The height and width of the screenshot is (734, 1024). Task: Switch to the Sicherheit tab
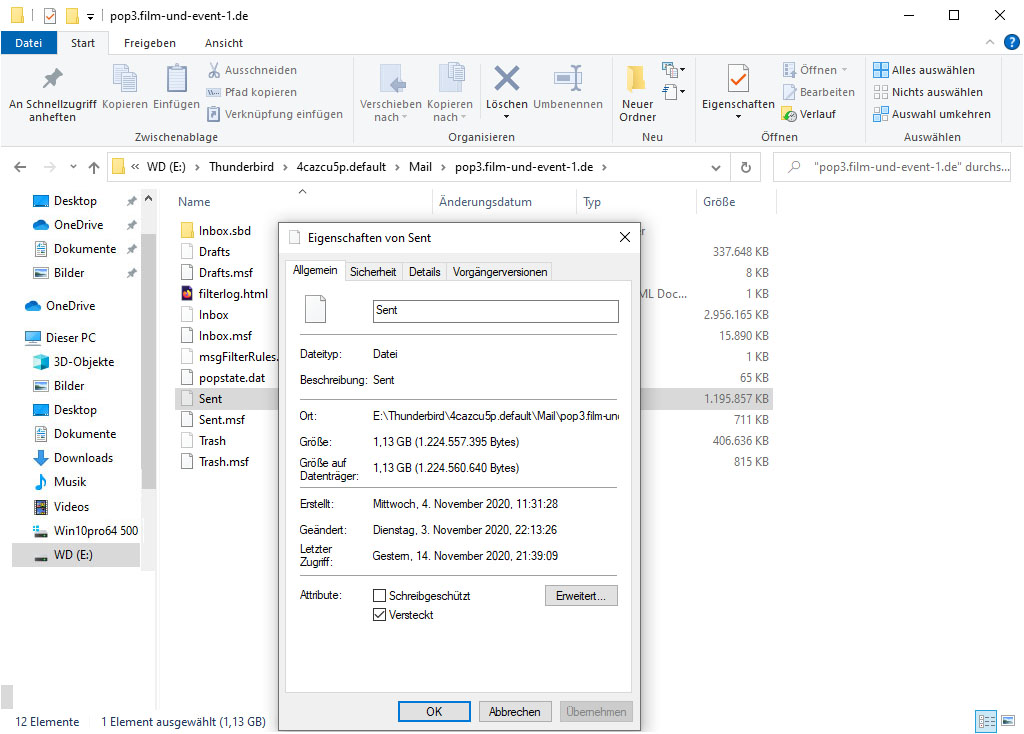pyautogui.click(x=373, y=272)
